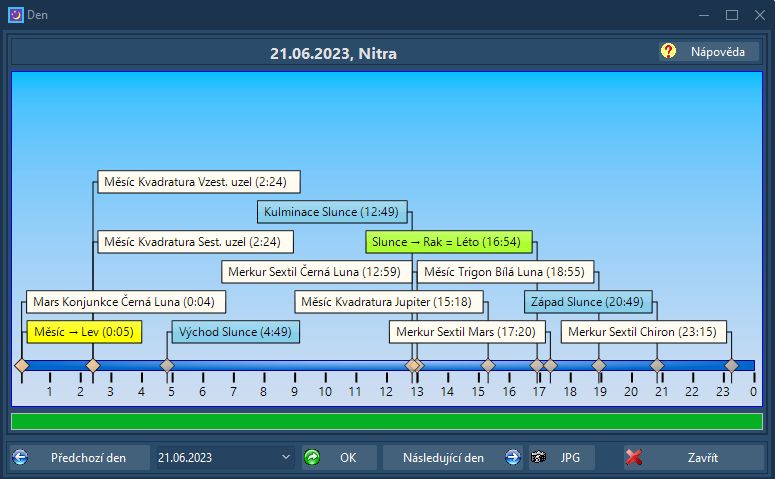The image size is (775, 479).
Task: Click the Východ Slunce (4:49) label
Action: pyautogui.click(x=235, y=332)
